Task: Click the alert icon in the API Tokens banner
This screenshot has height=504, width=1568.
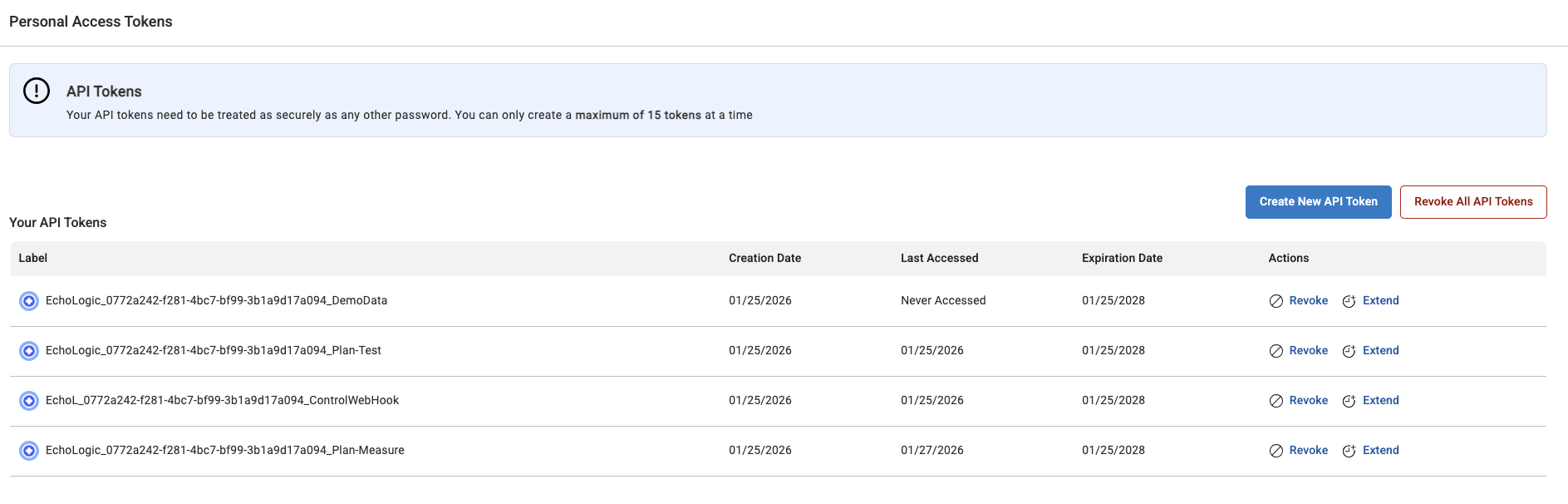Action: pyautogui.click(x=37, y=91)
